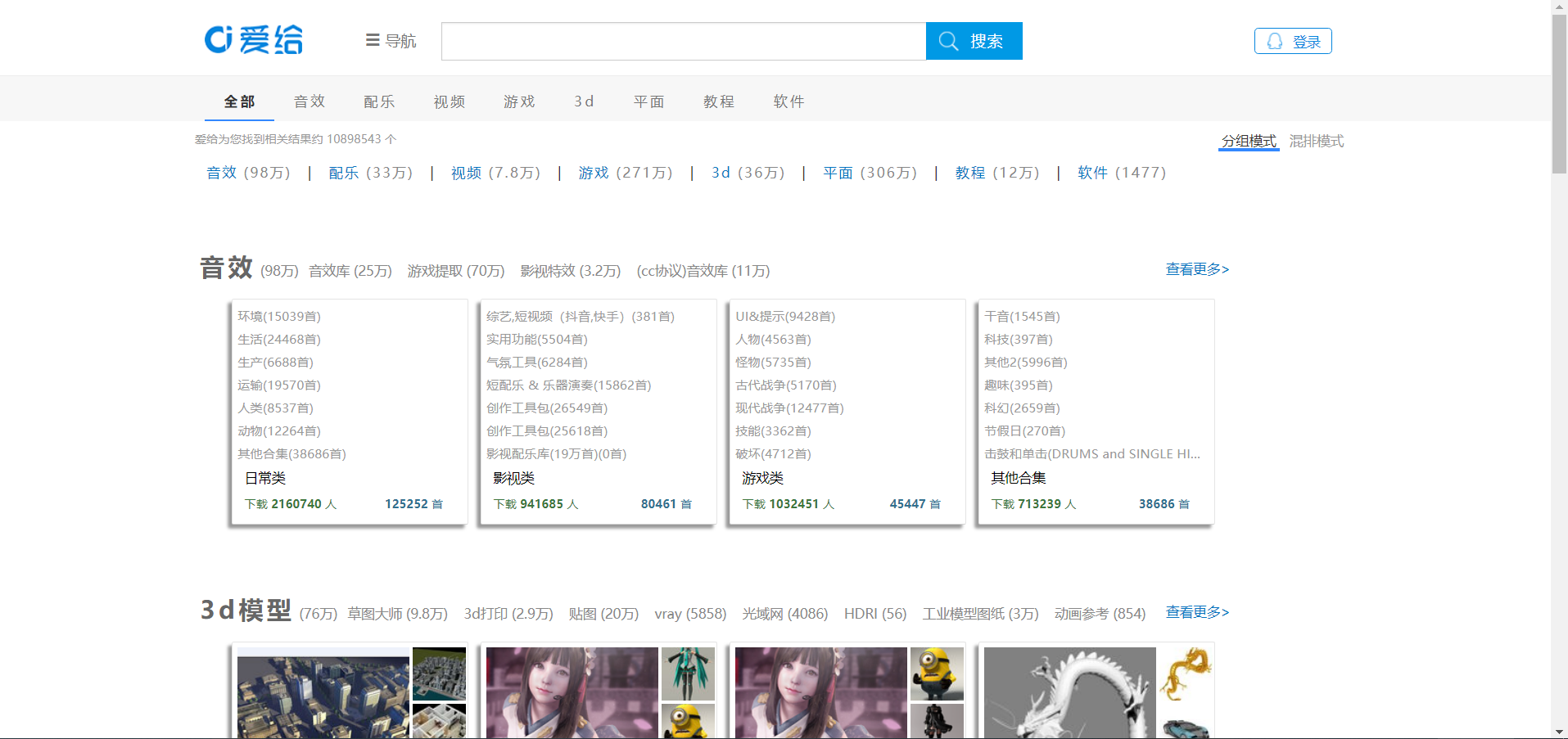Viewport: 1568px width, 739px height.
Task: Open 查看更多 link for 音效 section
Action: pos(1196,269)
